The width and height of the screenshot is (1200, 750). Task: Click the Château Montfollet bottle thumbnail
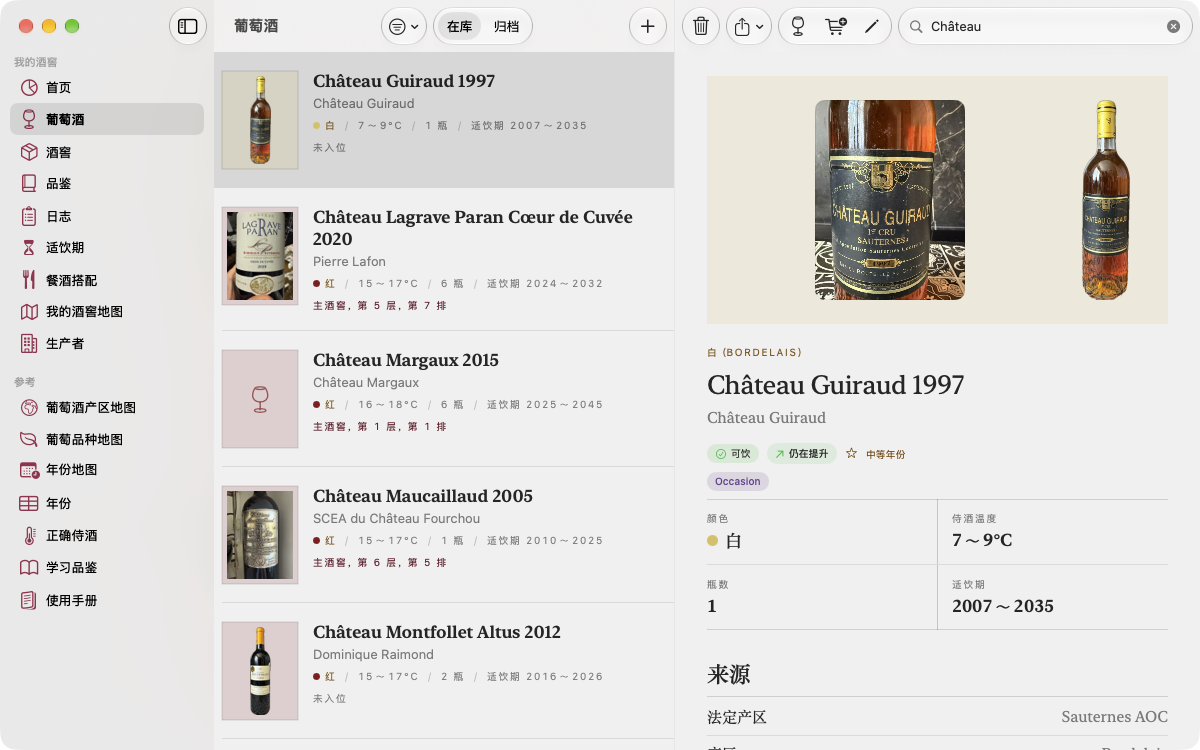(x=260, y=671)
